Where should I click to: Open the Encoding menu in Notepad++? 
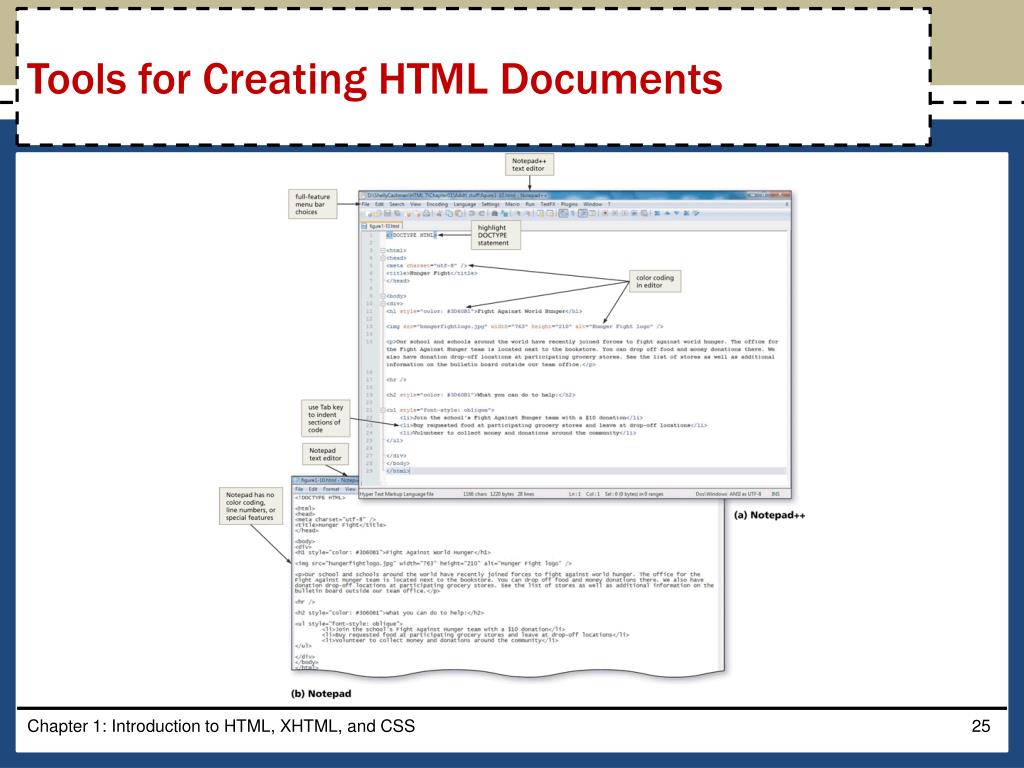point(438,204)
